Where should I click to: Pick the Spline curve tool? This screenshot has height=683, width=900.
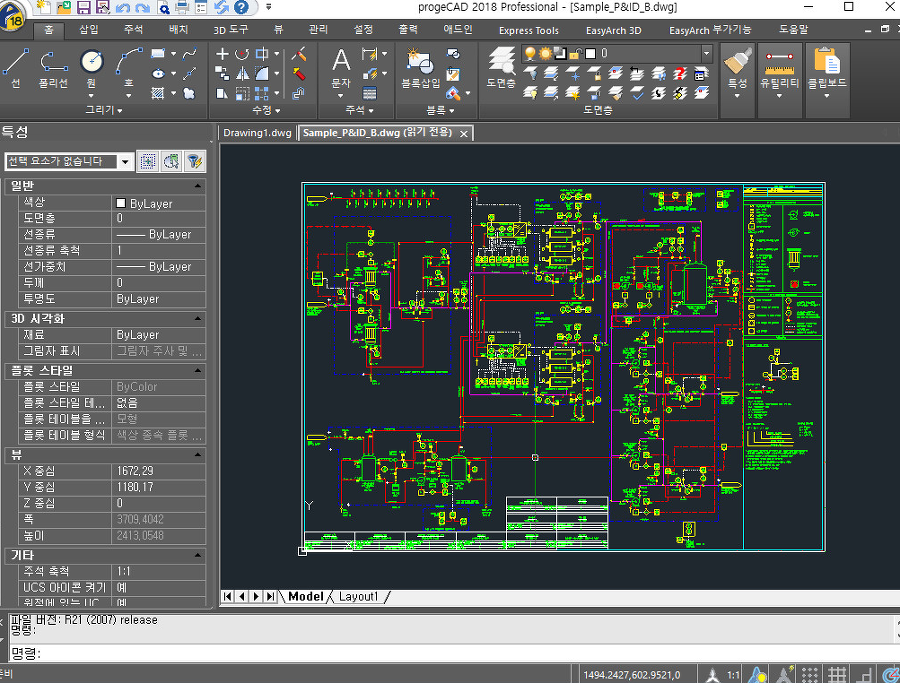(x=189, y=54)
